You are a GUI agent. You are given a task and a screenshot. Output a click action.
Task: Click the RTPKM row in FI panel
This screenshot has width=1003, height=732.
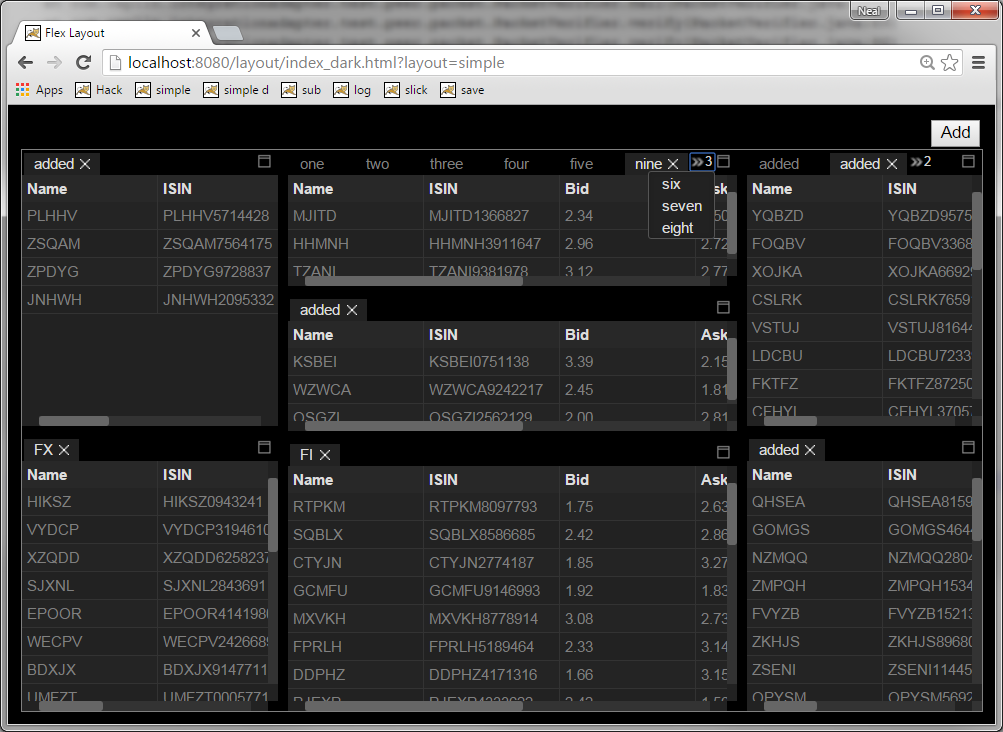click(x=509, y=507)
